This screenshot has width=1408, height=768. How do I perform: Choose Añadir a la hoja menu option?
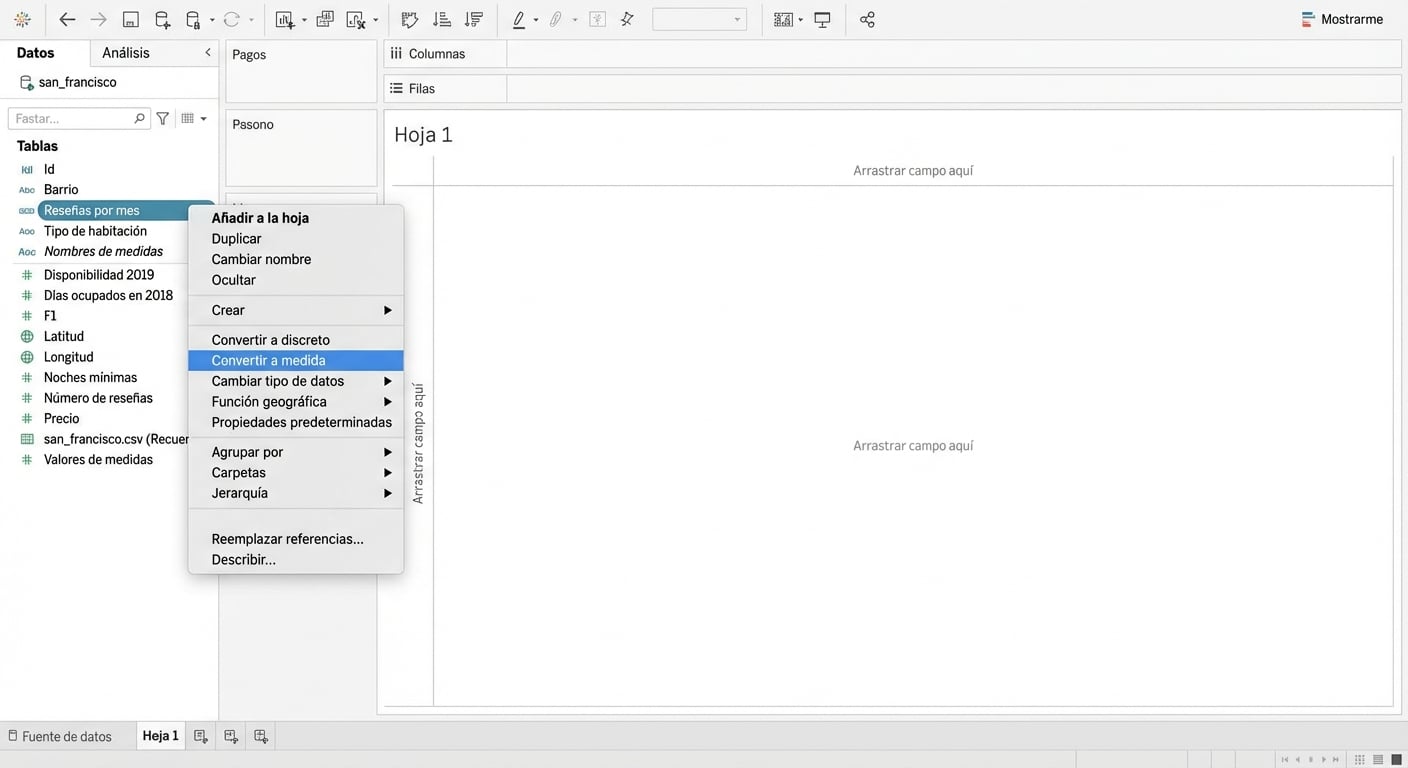pos(260,218)
